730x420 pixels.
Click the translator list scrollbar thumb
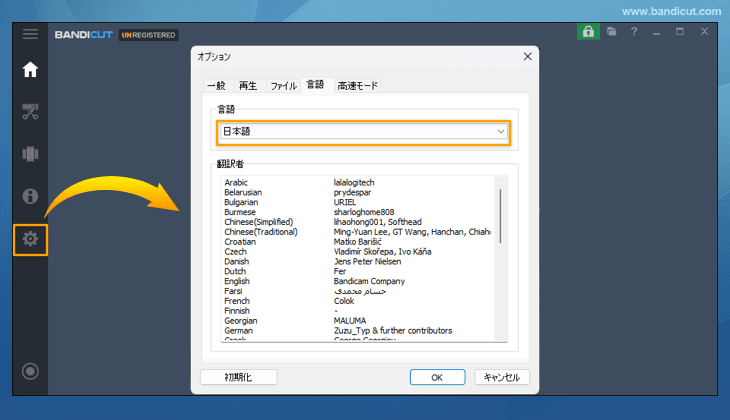coord(500,216)
